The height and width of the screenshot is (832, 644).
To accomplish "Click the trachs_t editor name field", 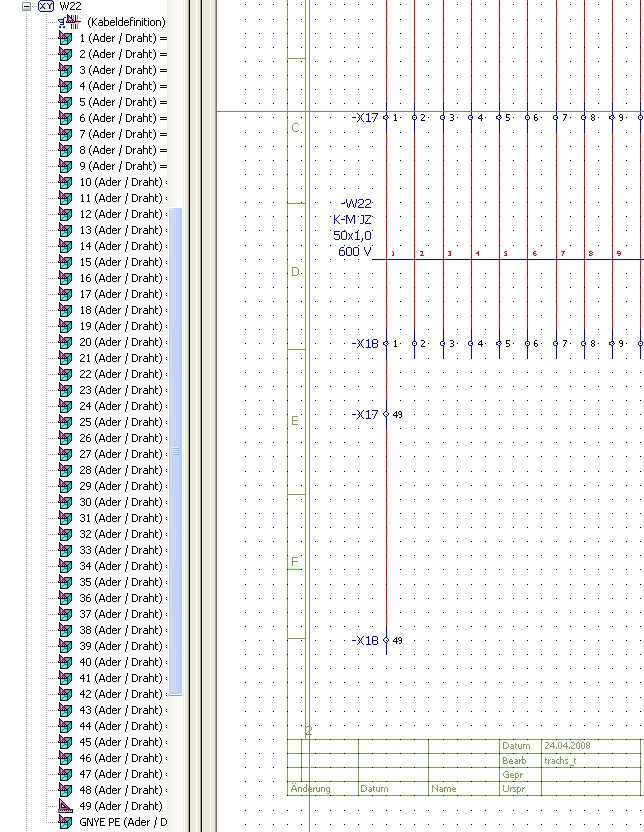I will (560, 760).
